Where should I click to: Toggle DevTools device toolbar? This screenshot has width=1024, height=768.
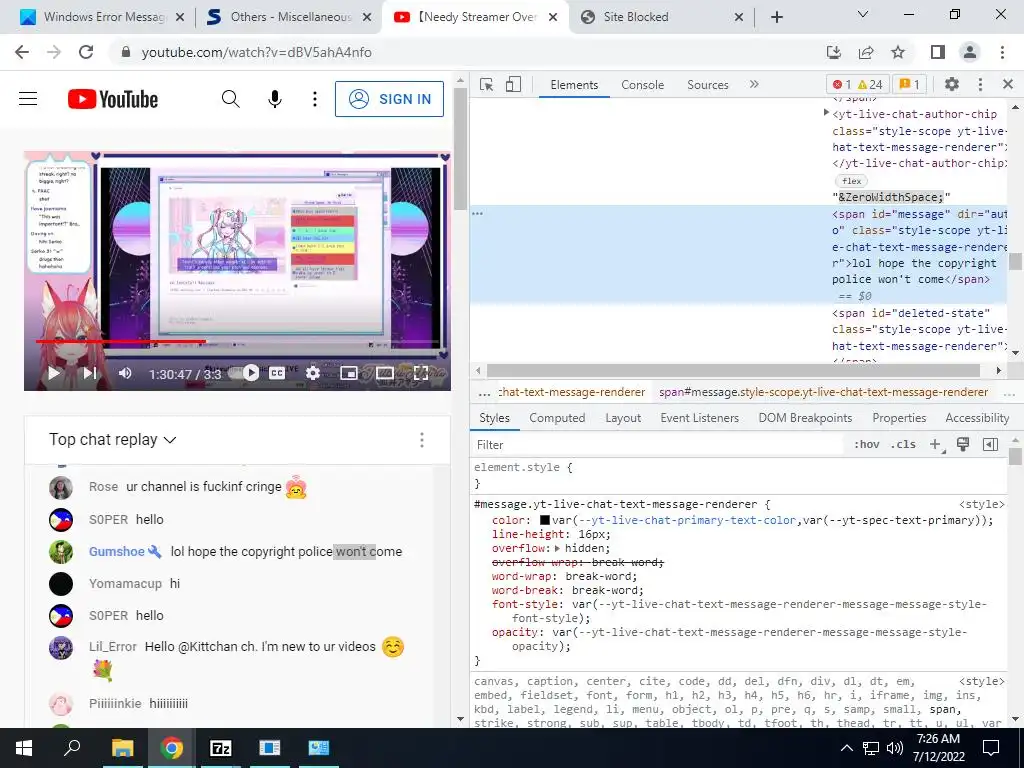point(513,84)
